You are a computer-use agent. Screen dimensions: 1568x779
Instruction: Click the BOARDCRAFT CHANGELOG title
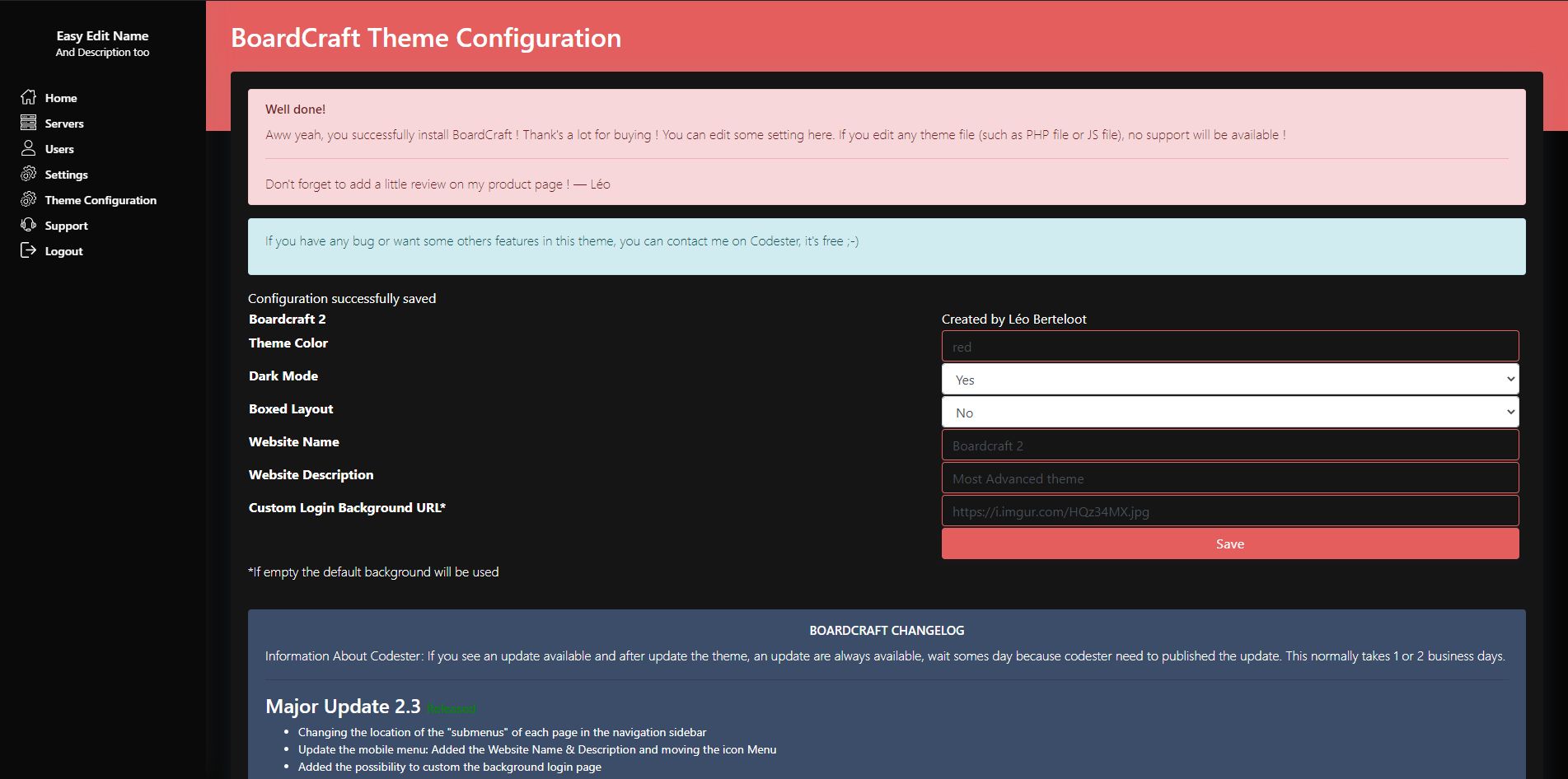pos(887,631)
